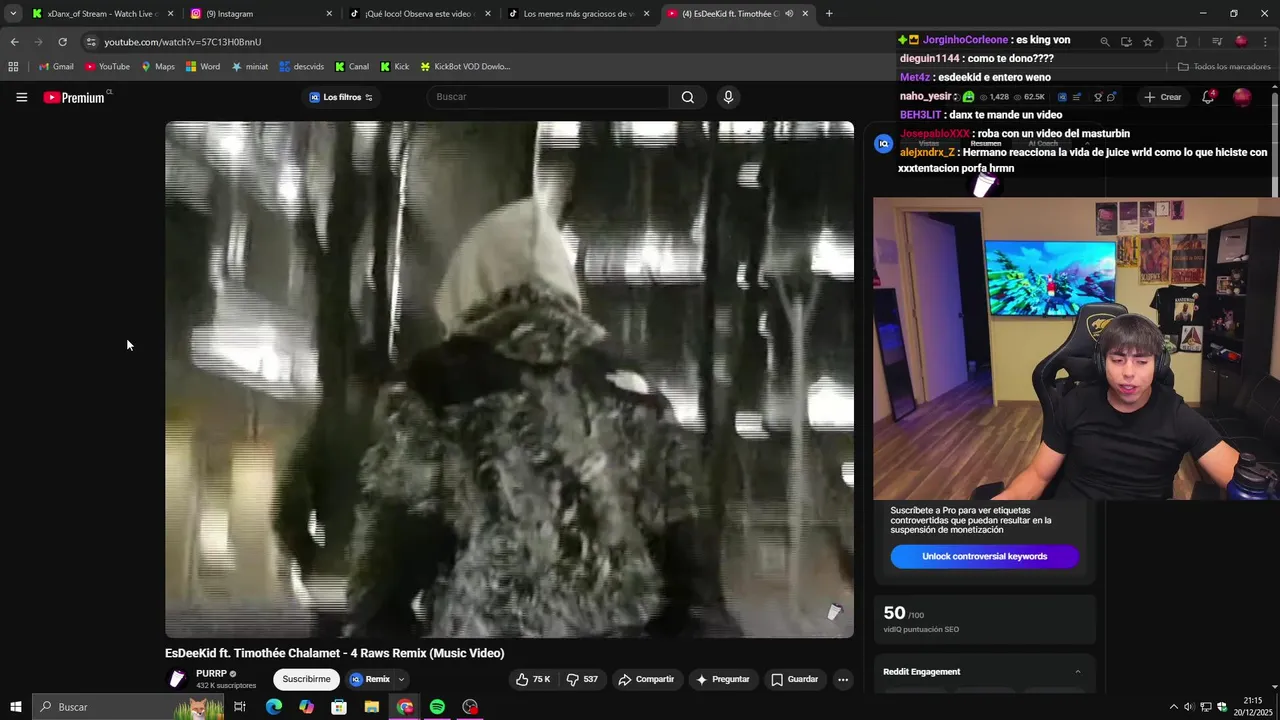Open more actions ellipsis below video
The image size is (1280, 720).
click(843, 679)
